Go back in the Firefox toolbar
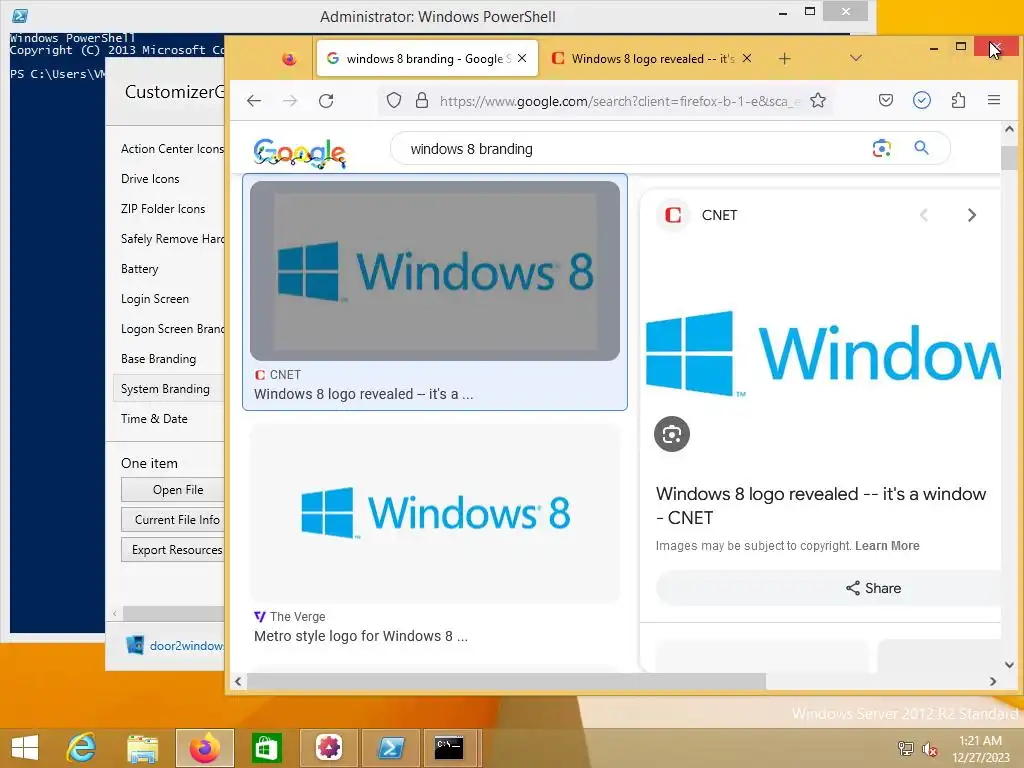 [x=254, y=101]
